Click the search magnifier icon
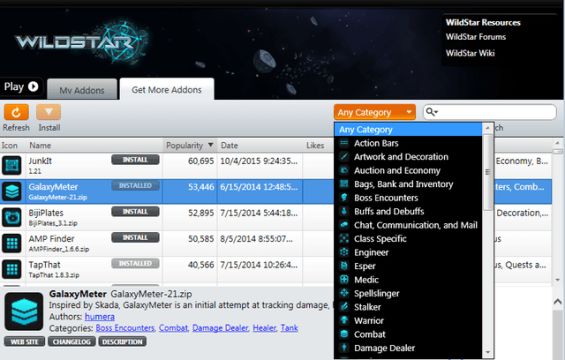Screen dimensions: 565x360 tap(431, 112)
